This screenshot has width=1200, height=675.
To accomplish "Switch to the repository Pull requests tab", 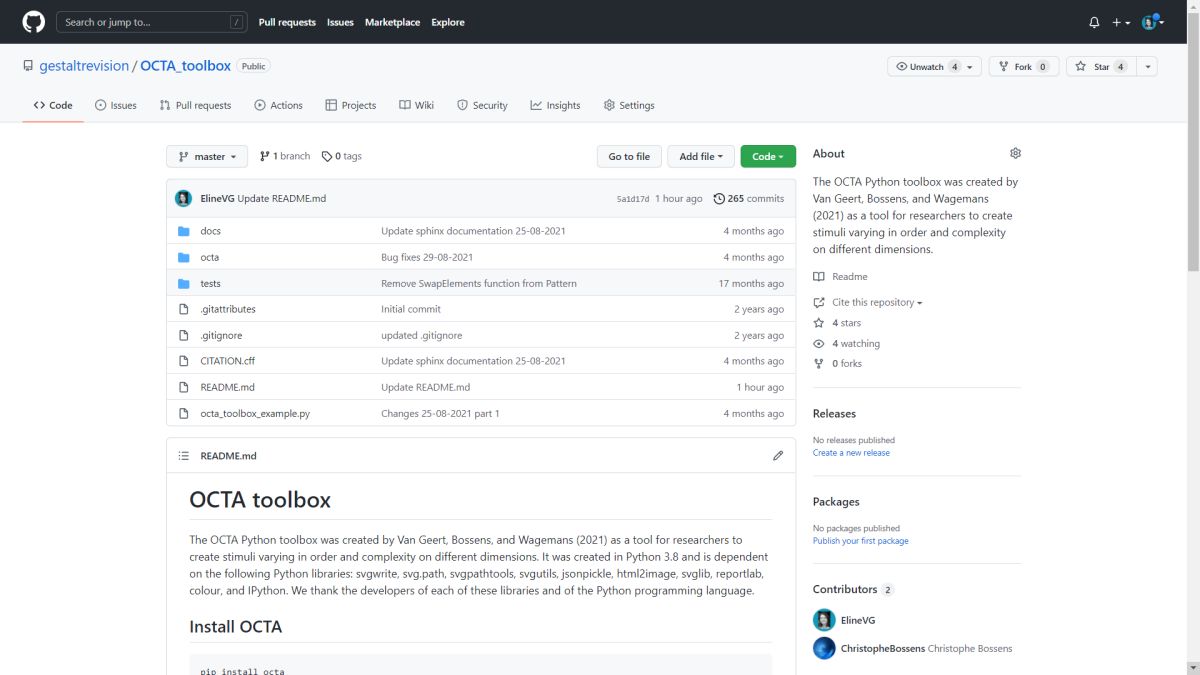I will (195, 105).
